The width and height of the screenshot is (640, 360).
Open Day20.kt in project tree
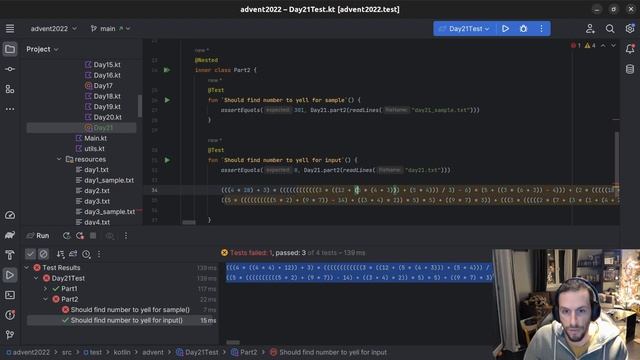107,117
